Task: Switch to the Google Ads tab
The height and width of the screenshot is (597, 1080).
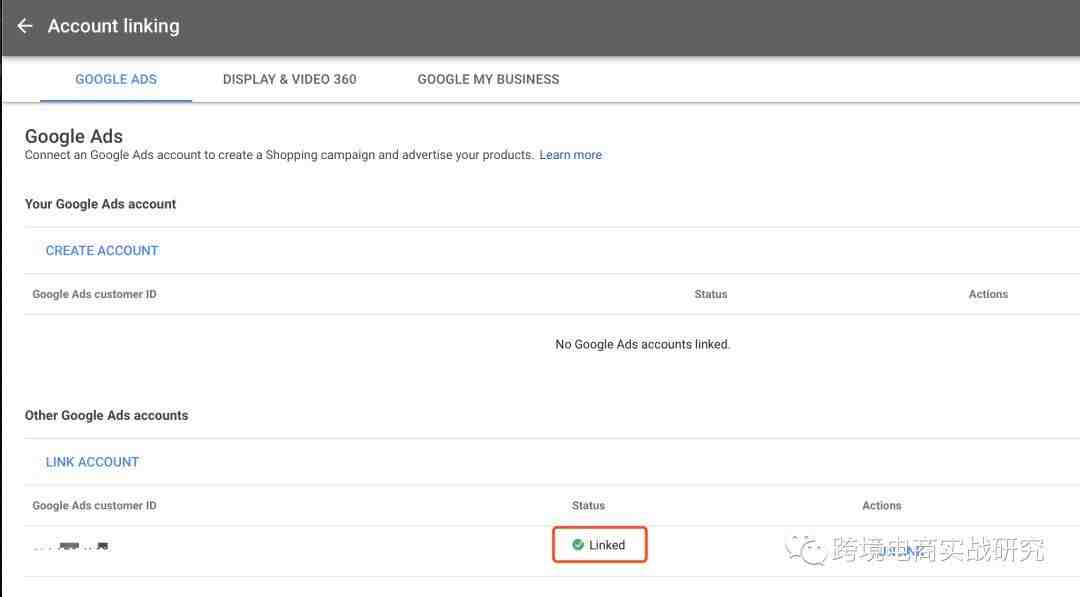Action: [116, 79]
